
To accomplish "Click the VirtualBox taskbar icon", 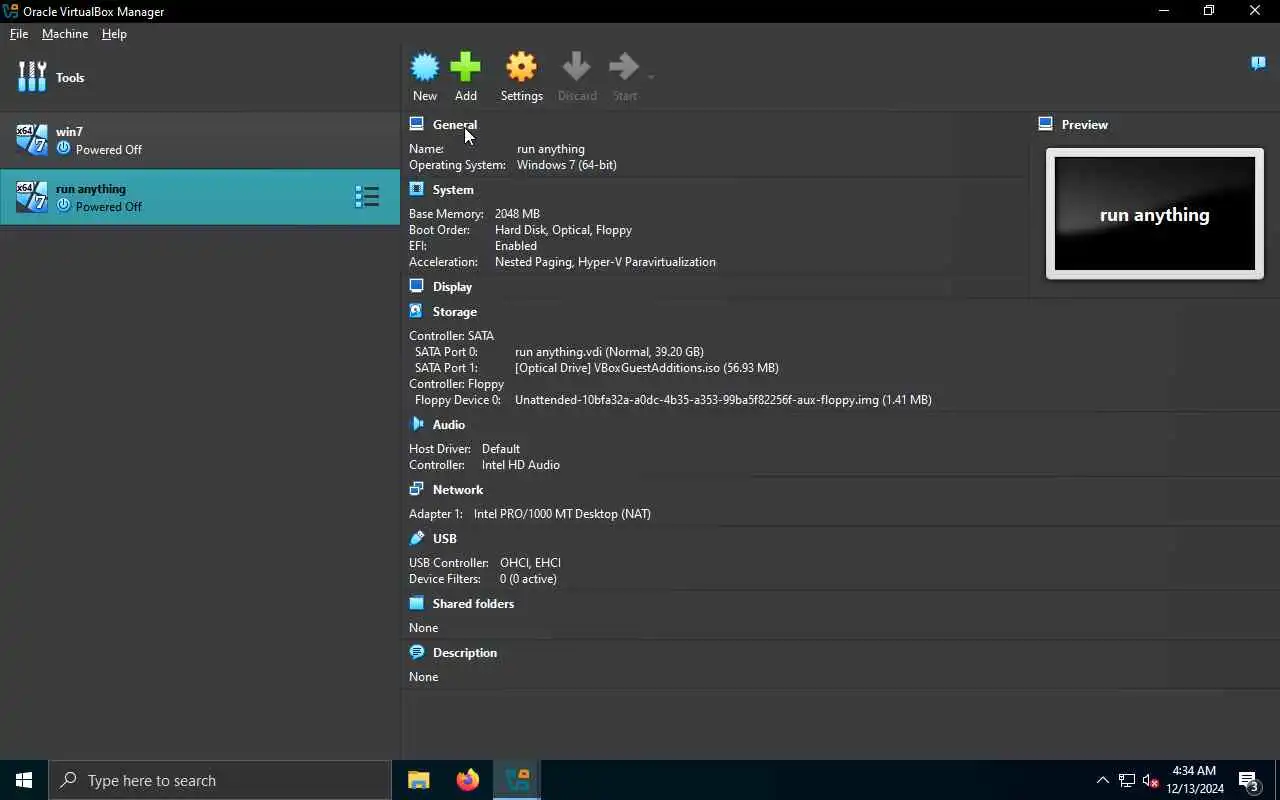I will tap(517, 780).
